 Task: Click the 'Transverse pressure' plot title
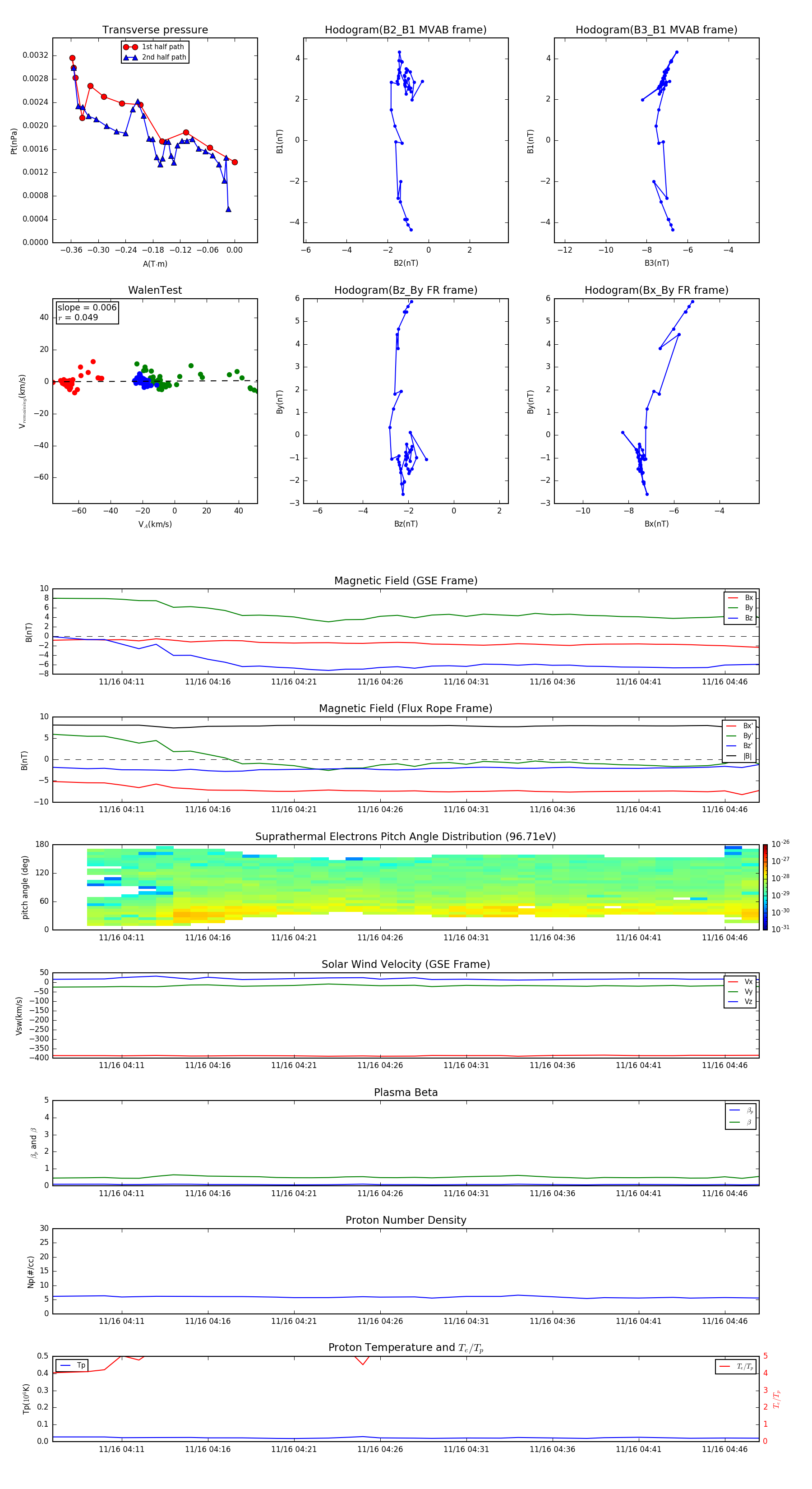pyautogui.click(x=155, y=30)
